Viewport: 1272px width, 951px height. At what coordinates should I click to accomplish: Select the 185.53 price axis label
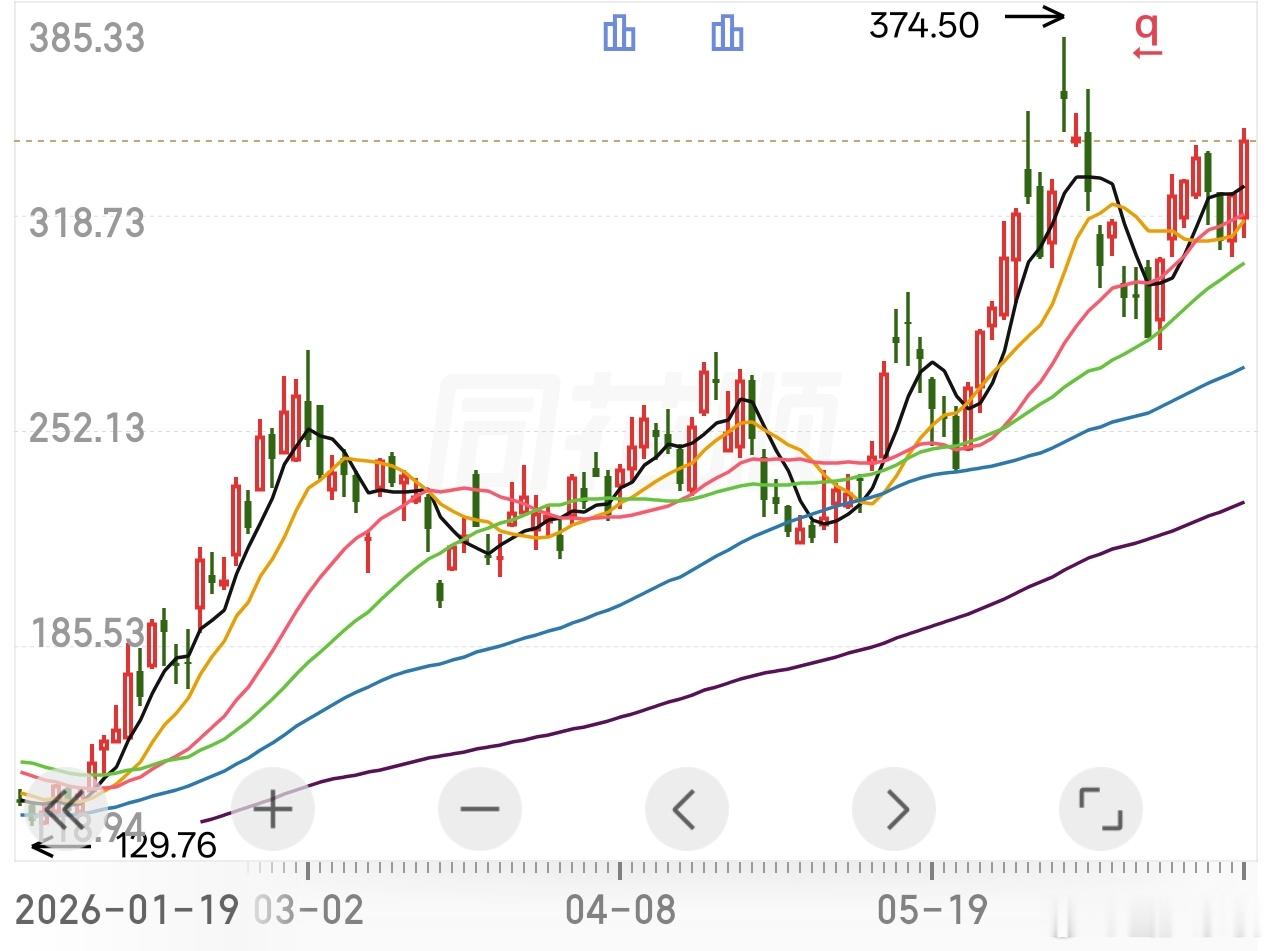point(87,634)
